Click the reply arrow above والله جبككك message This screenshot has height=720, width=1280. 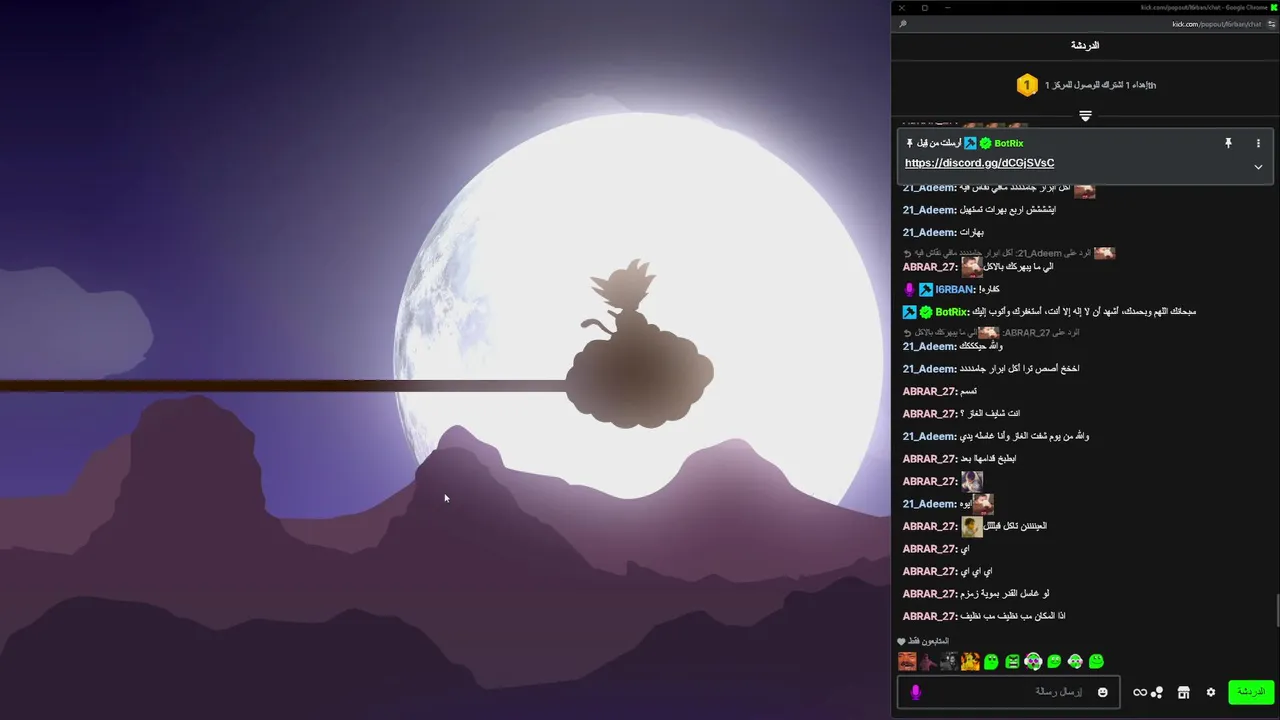(907, 332)
